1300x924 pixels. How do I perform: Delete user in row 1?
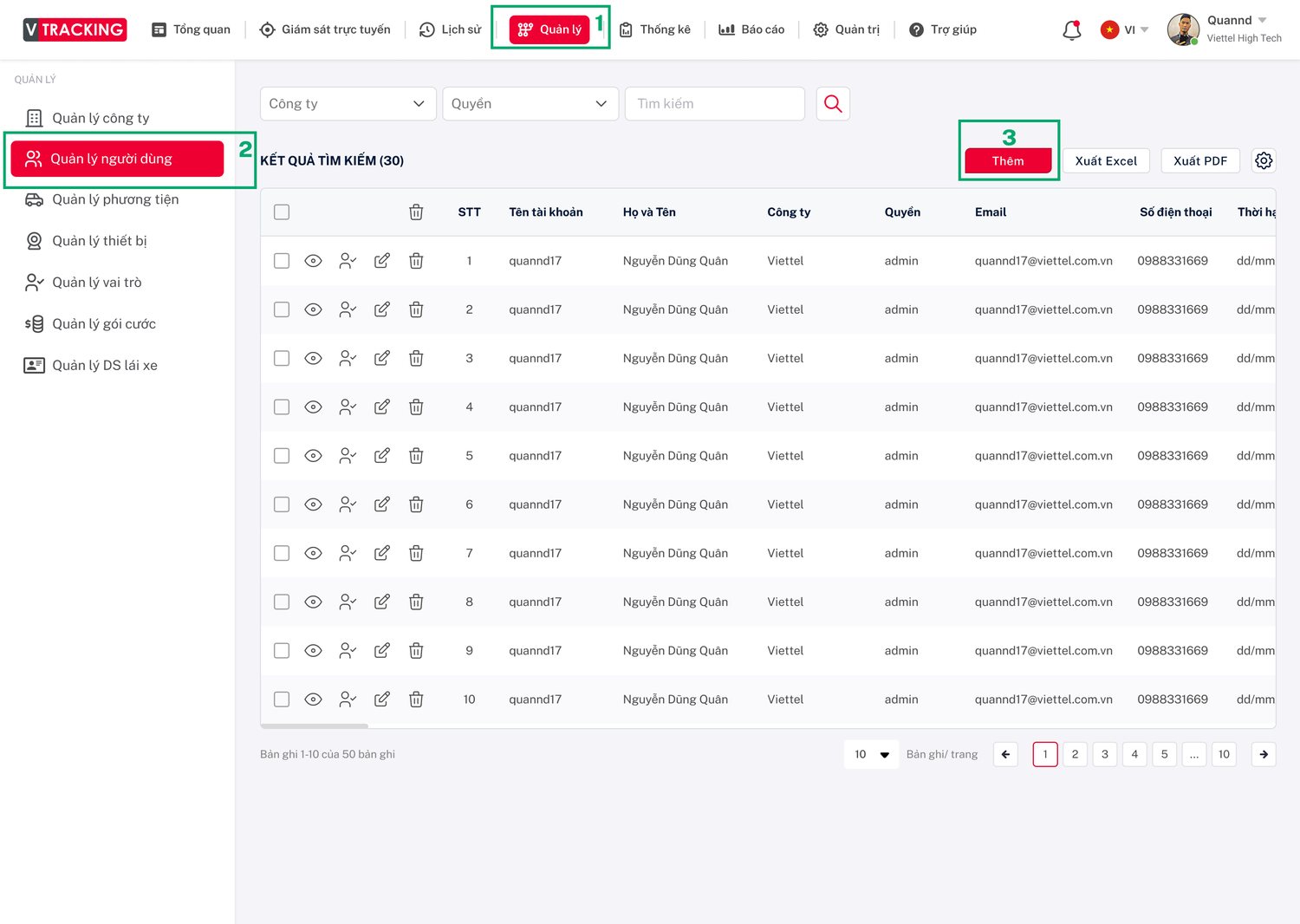pyautogui.click(x=416, y=261)
